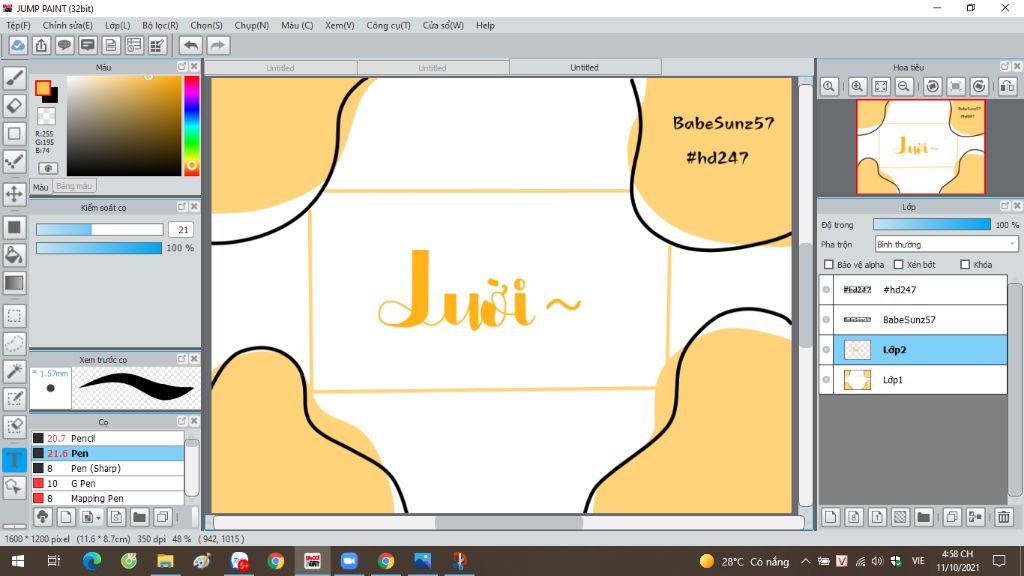This screenshot has width=1024, height=576.
Task: Select the Brush tool in left toolbar
Action: 14,77
